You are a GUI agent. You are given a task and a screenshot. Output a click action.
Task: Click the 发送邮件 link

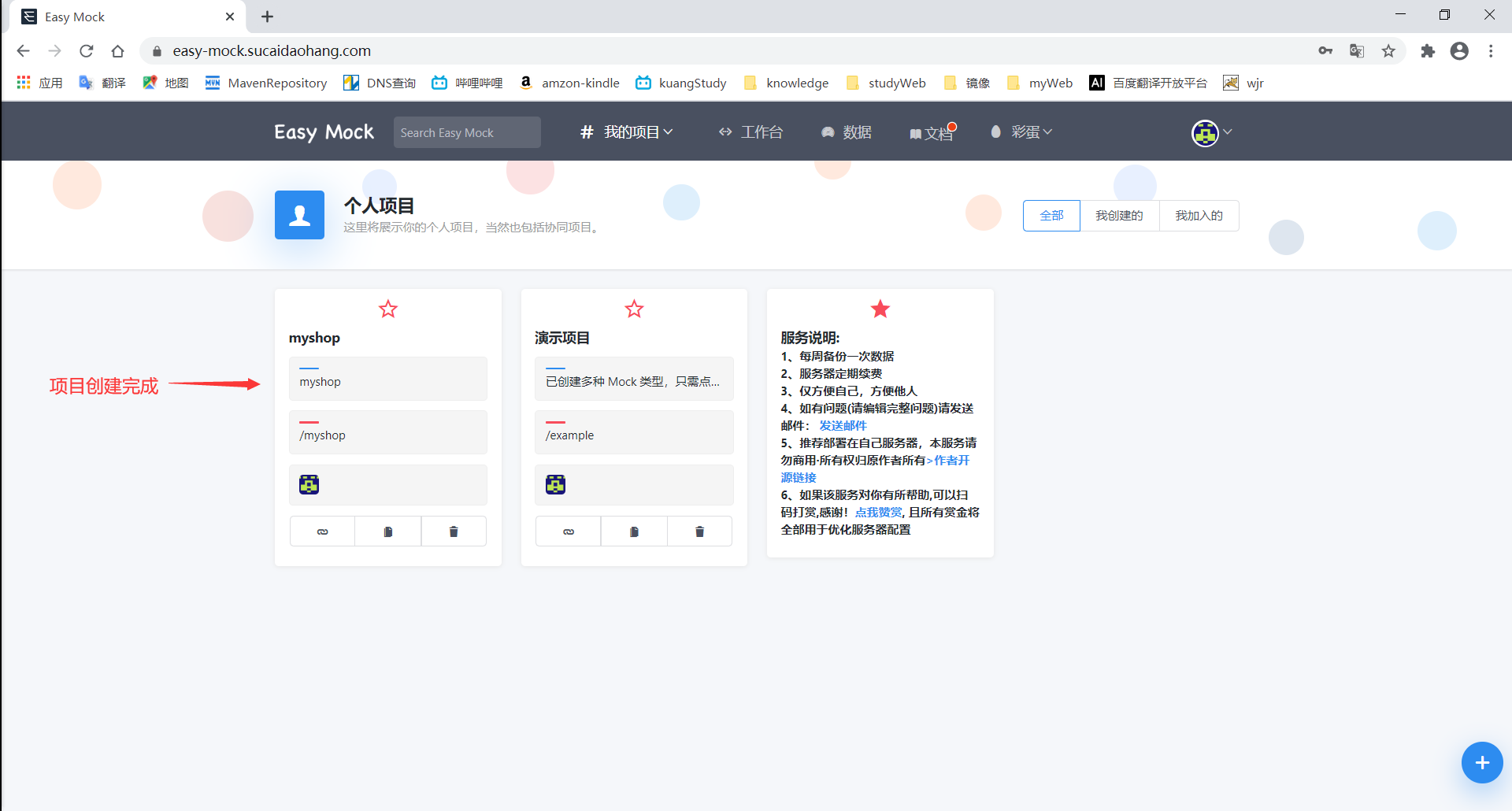[x=842, y=425]
